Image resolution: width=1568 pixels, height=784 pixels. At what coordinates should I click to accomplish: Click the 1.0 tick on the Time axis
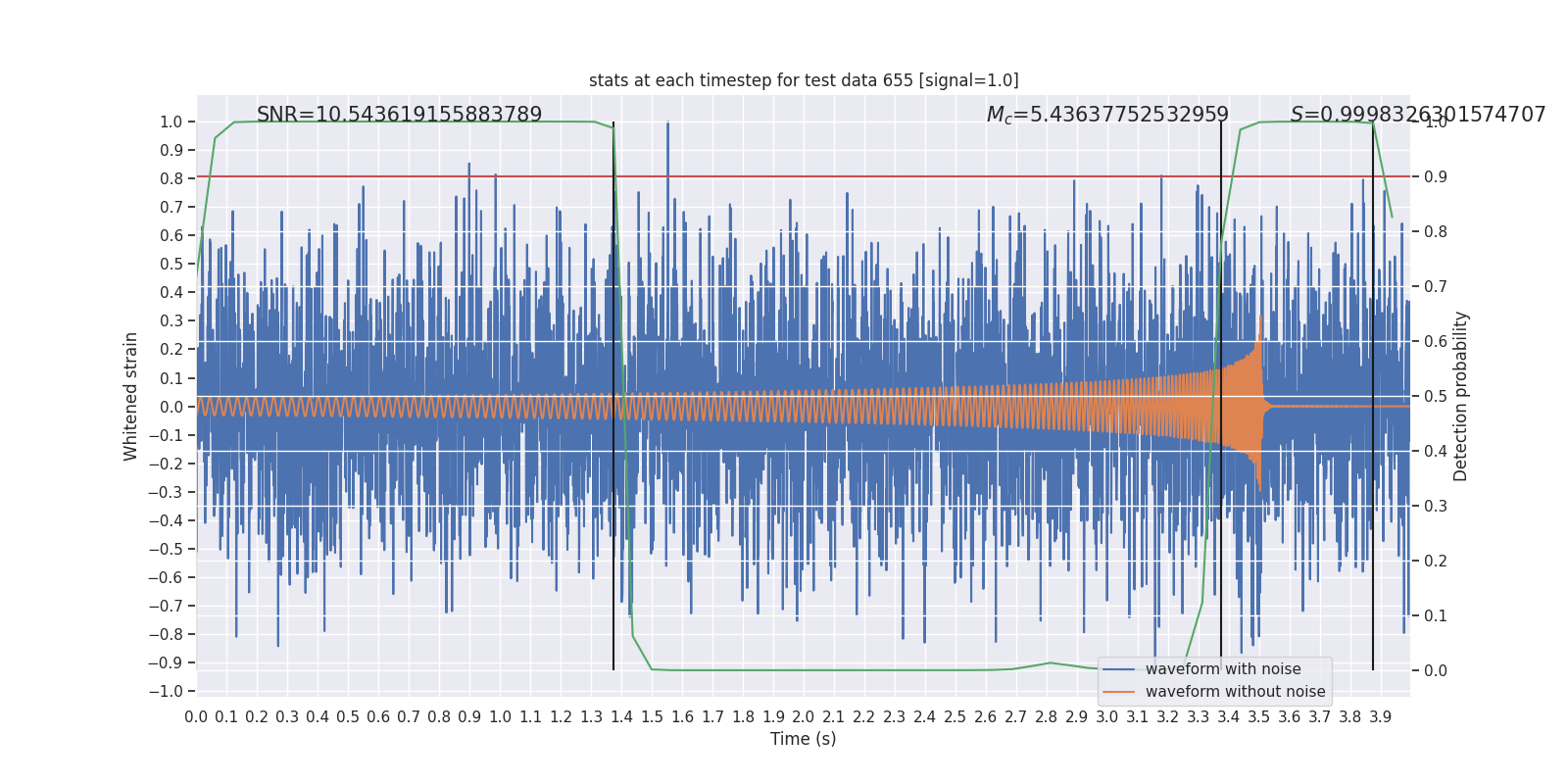(500, 717)
